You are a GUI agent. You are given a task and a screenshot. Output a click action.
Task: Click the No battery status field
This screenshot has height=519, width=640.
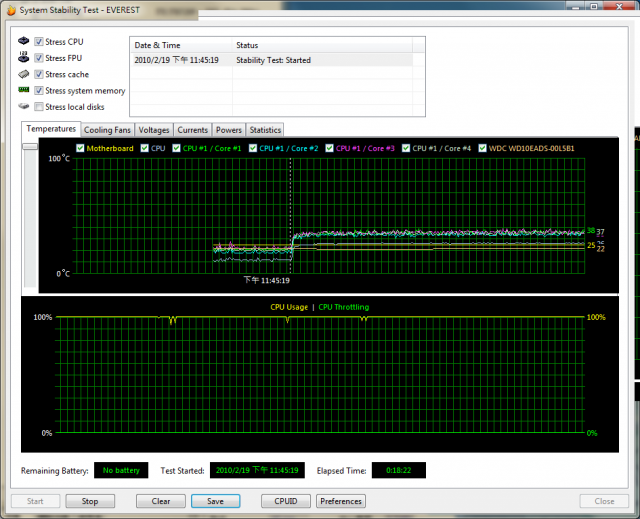tap(121, 470)
